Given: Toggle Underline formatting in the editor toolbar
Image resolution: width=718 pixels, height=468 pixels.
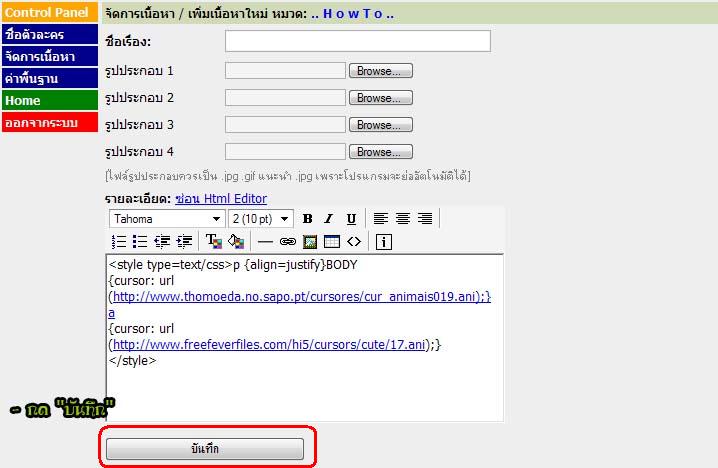Looking at the screenshot, I should point(351,219).
